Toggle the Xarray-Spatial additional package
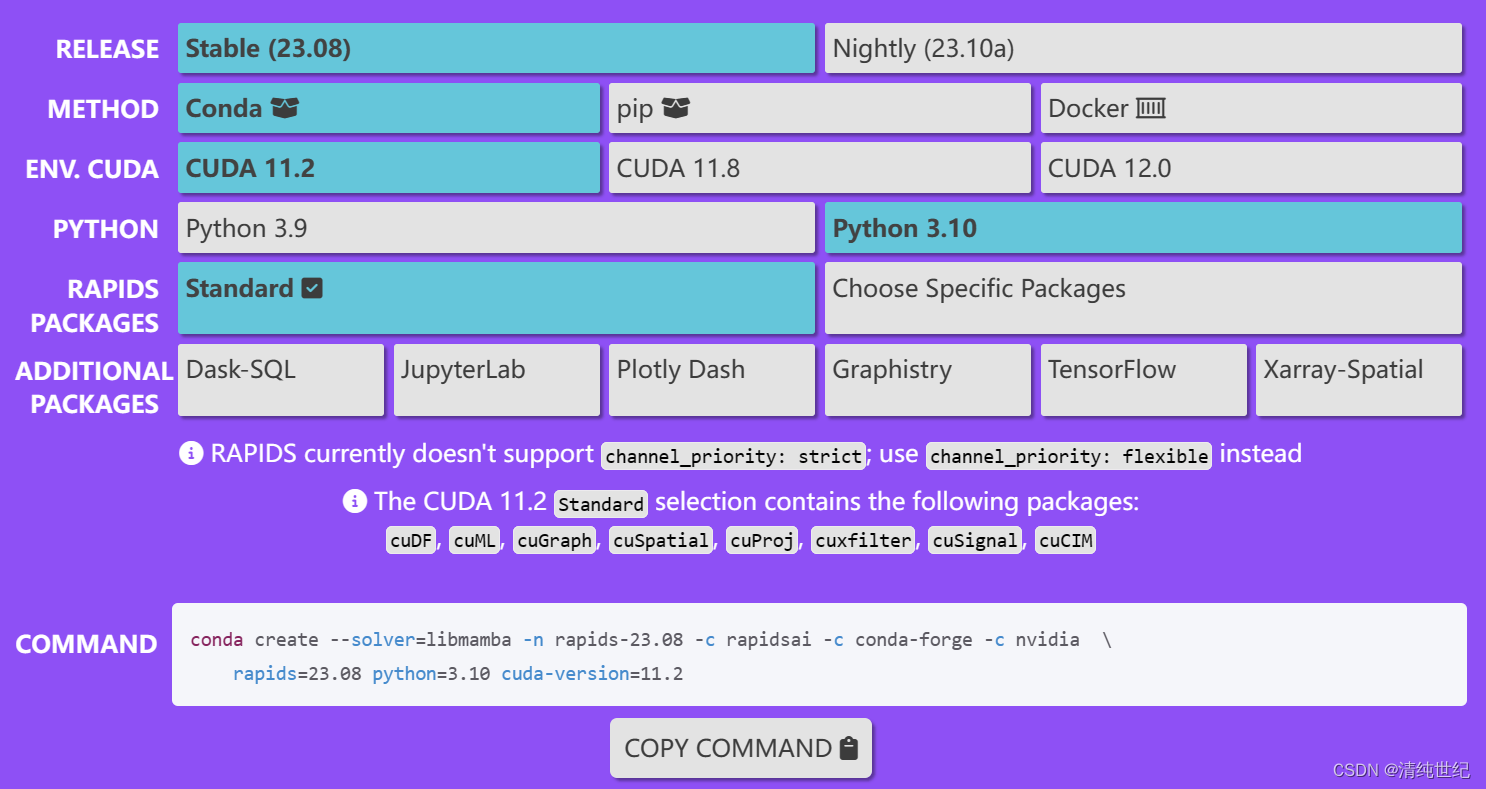This screenshot has width=1486, height=789. click(1359, 380)
